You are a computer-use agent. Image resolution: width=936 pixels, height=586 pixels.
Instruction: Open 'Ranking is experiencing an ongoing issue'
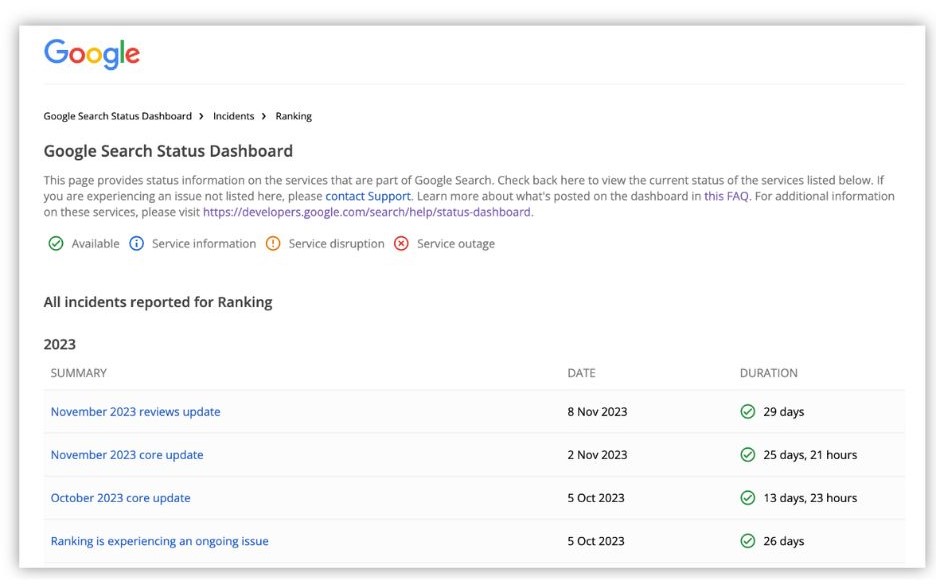click(159, 541)
